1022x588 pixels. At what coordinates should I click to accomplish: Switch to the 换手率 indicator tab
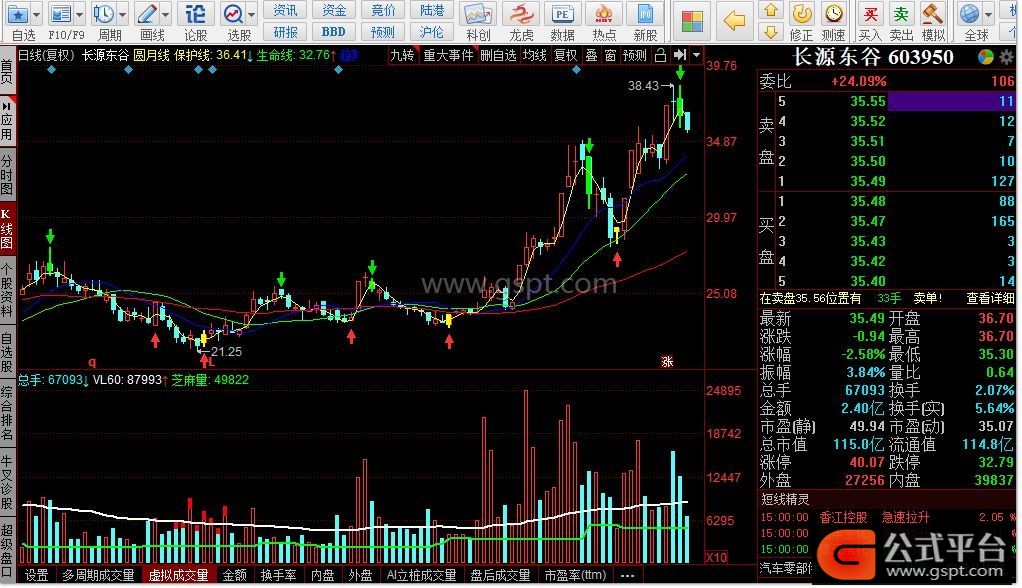coord(279,576)
